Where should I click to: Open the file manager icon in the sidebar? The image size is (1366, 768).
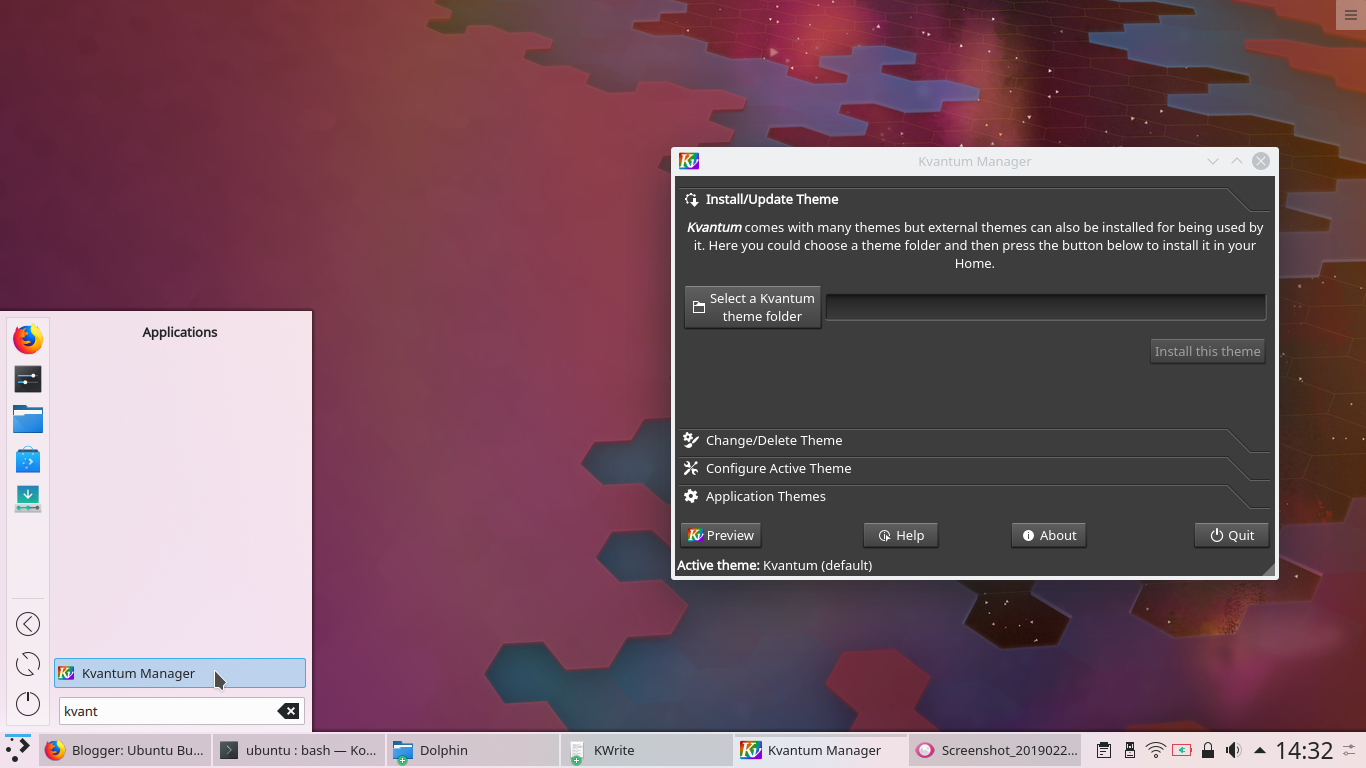coord(27,419)
